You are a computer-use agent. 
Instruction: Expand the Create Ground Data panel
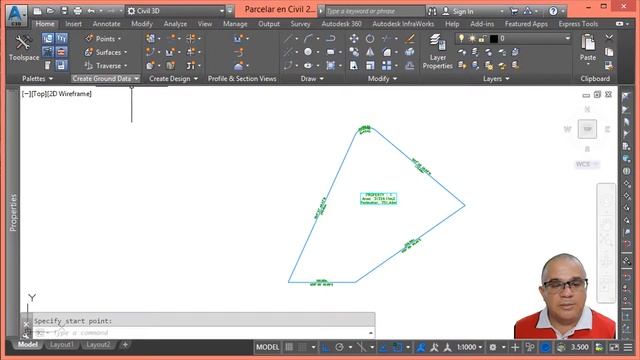105,78
